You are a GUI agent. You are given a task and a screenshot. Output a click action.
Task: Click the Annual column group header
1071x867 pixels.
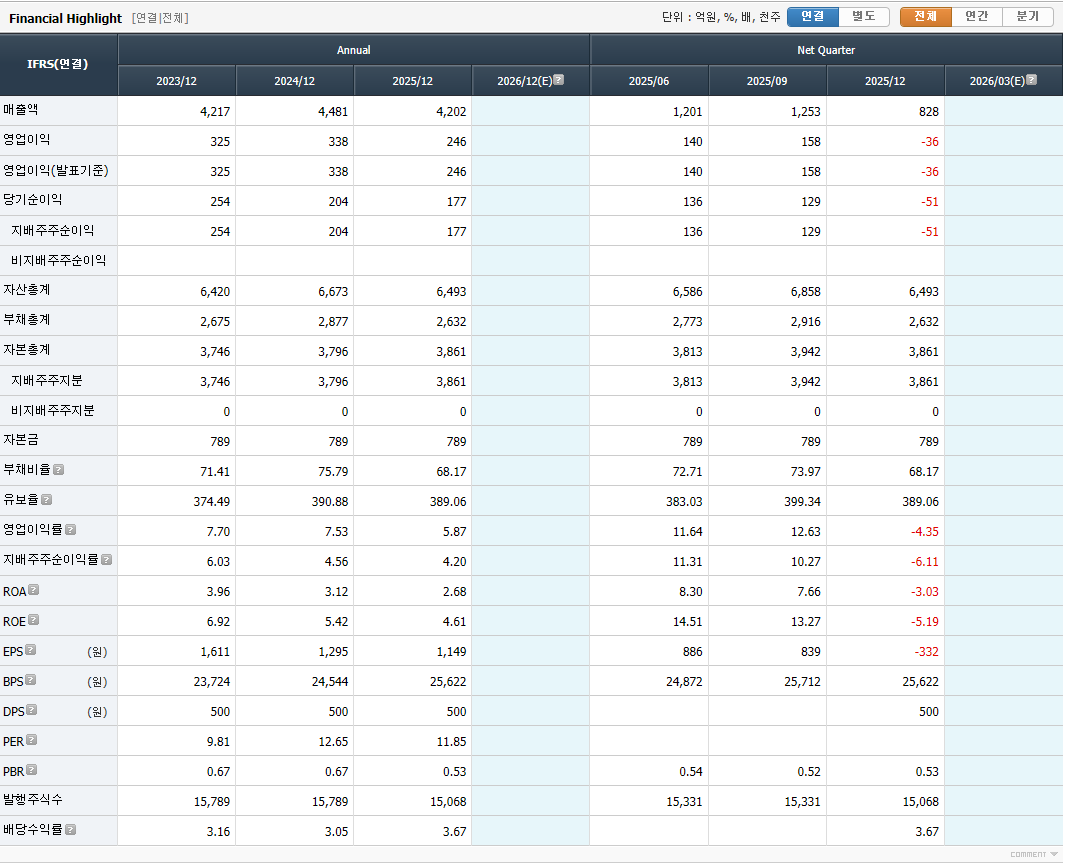tap(354, 50)
